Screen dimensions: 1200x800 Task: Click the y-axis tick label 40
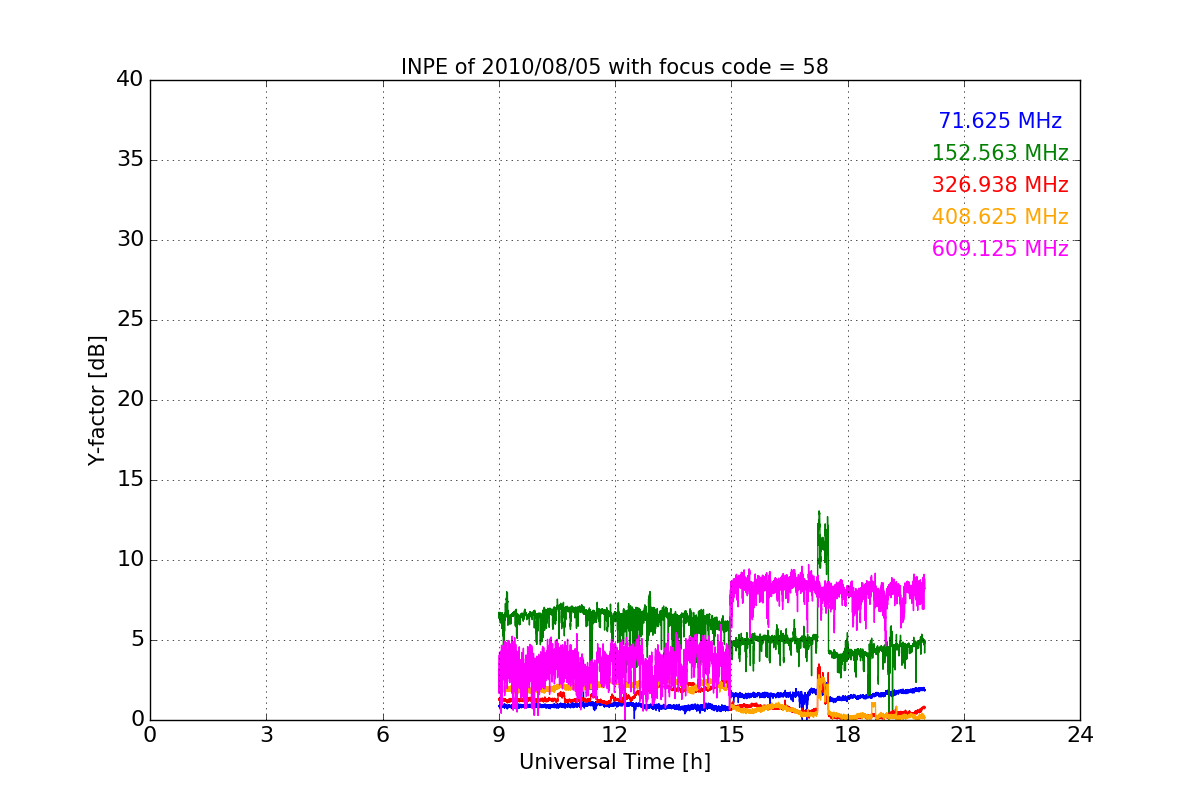point(130,80)
